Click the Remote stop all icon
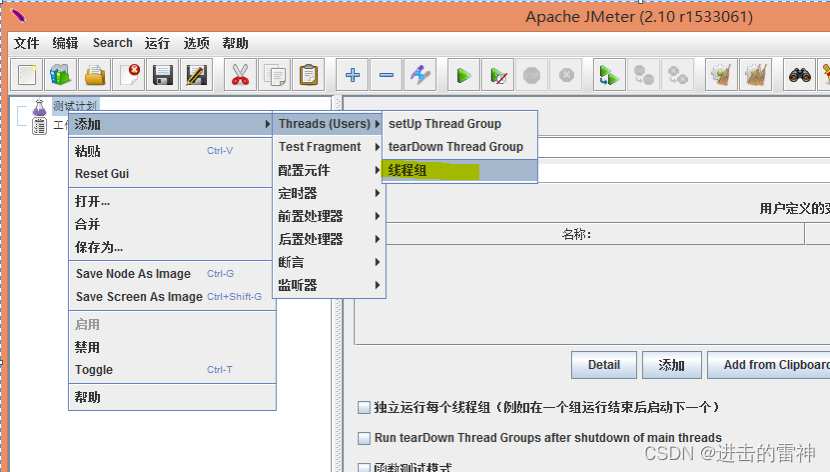Viewport: 830px width, 472px height. pos(643,75)
